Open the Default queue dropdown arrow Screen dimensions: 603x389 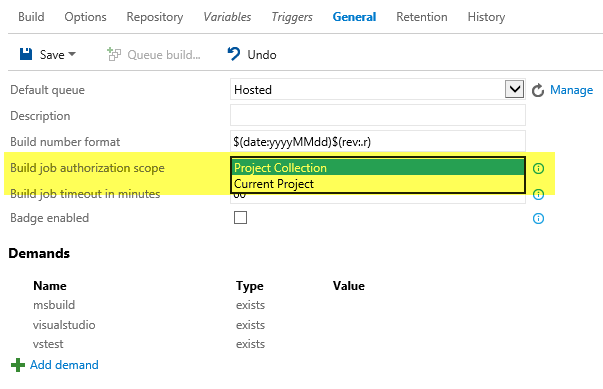pos(514,90)
